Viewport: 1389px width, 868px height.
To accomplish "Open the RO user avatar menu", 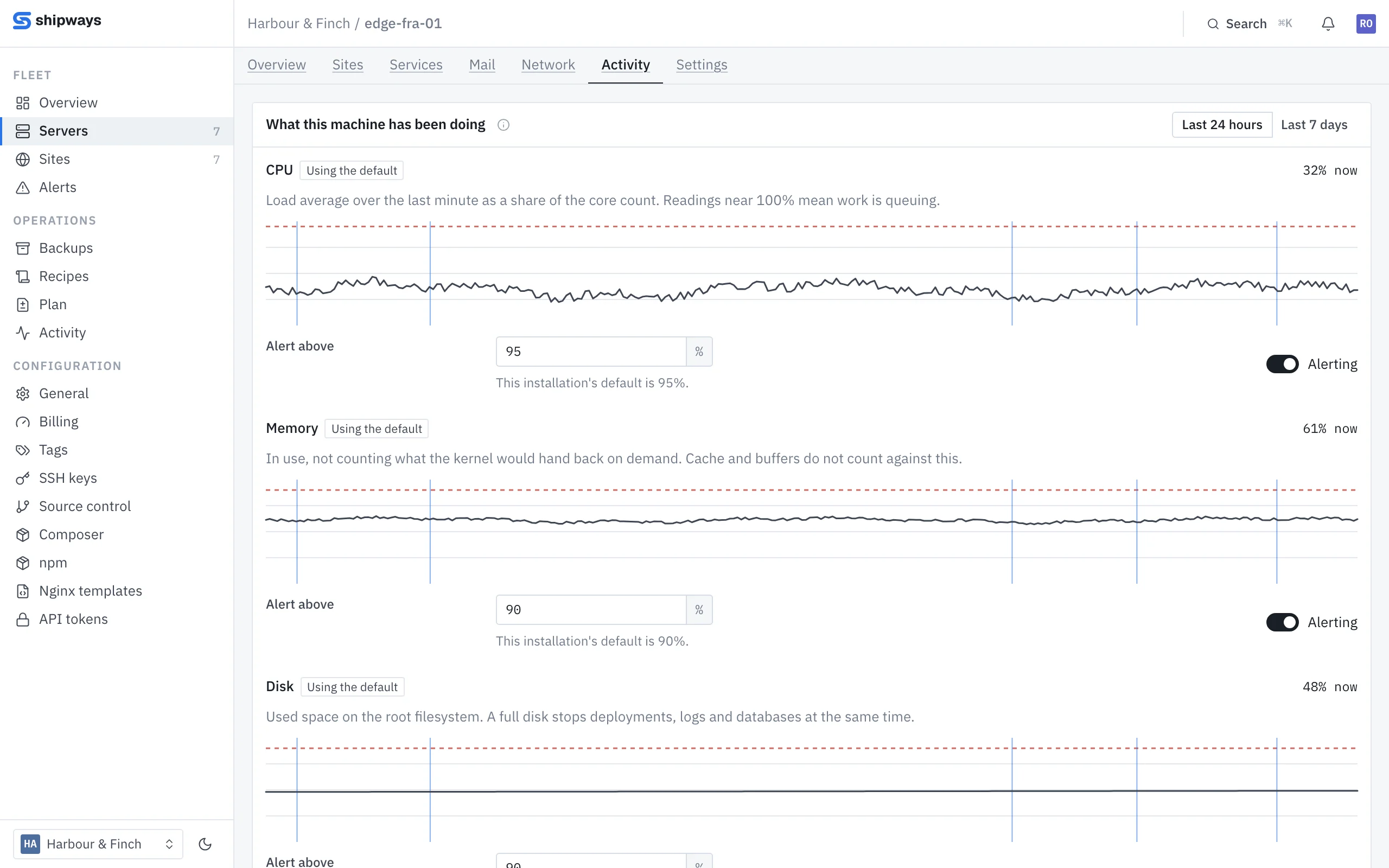I will click(x=1366, y=23).
